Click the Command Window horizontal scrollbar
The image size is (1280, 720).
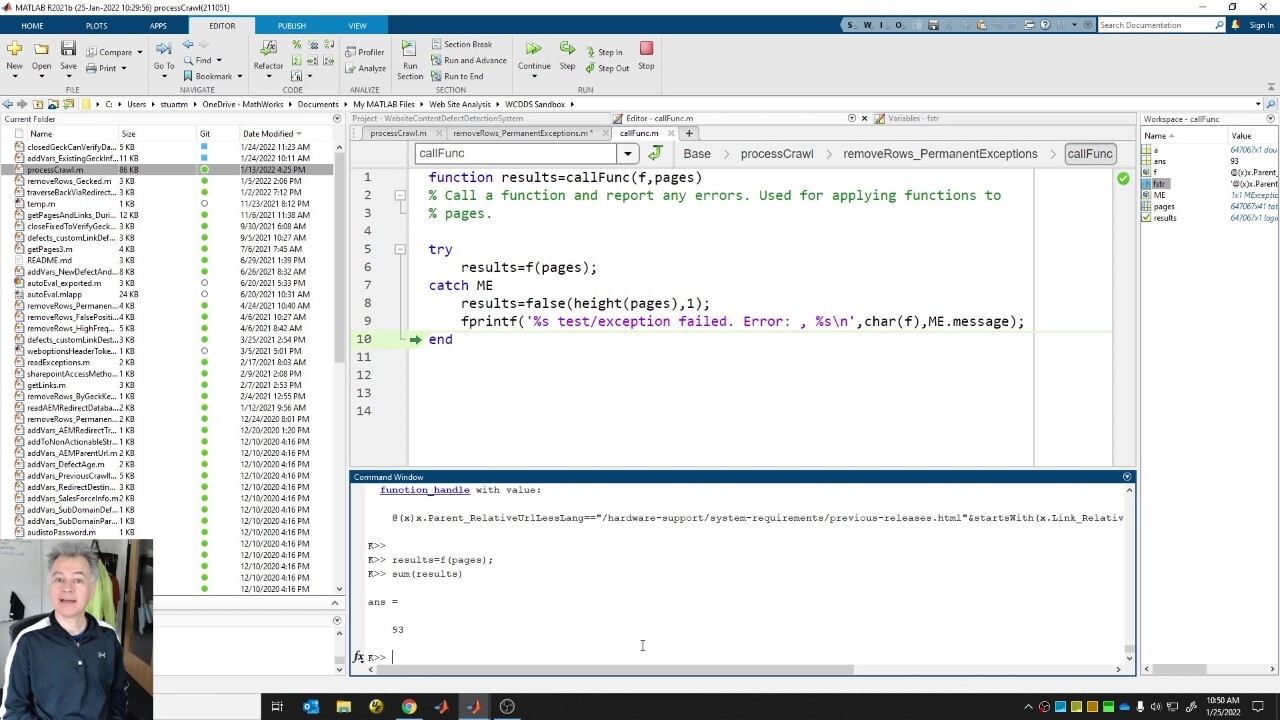pos(610,670)
